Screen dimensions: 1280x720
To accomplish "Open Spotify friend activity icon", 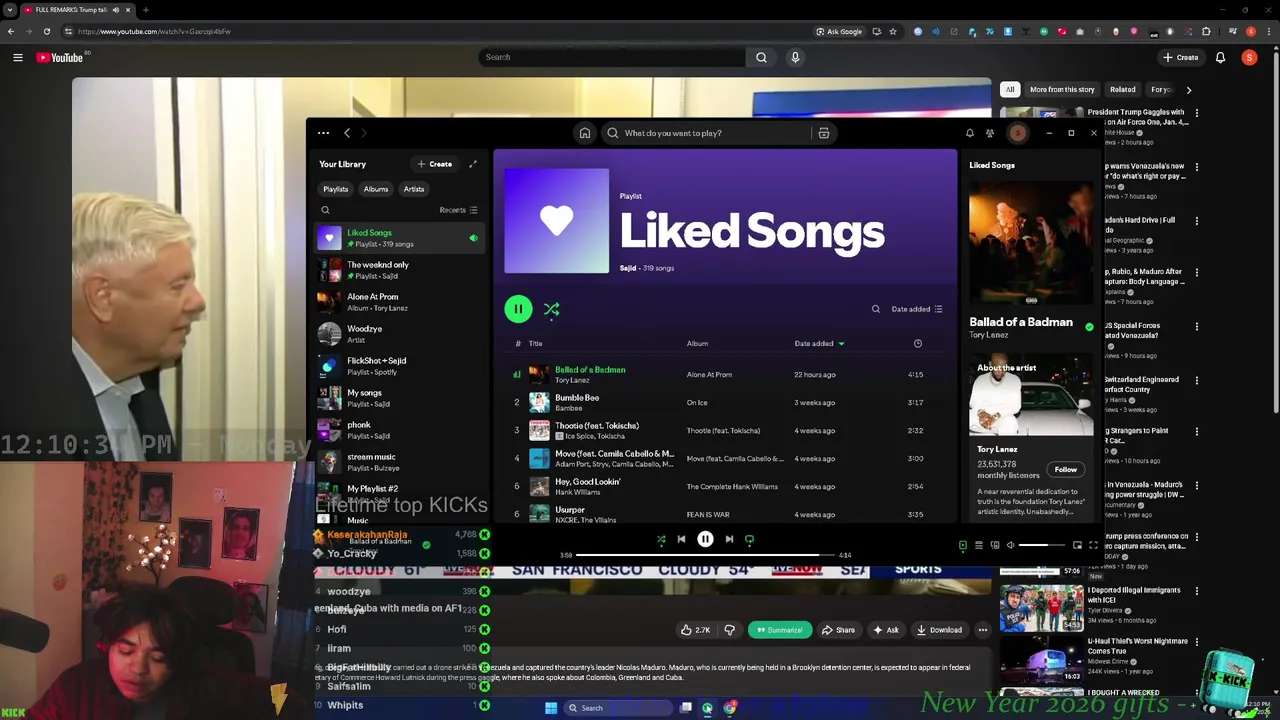I will (990, 133).
